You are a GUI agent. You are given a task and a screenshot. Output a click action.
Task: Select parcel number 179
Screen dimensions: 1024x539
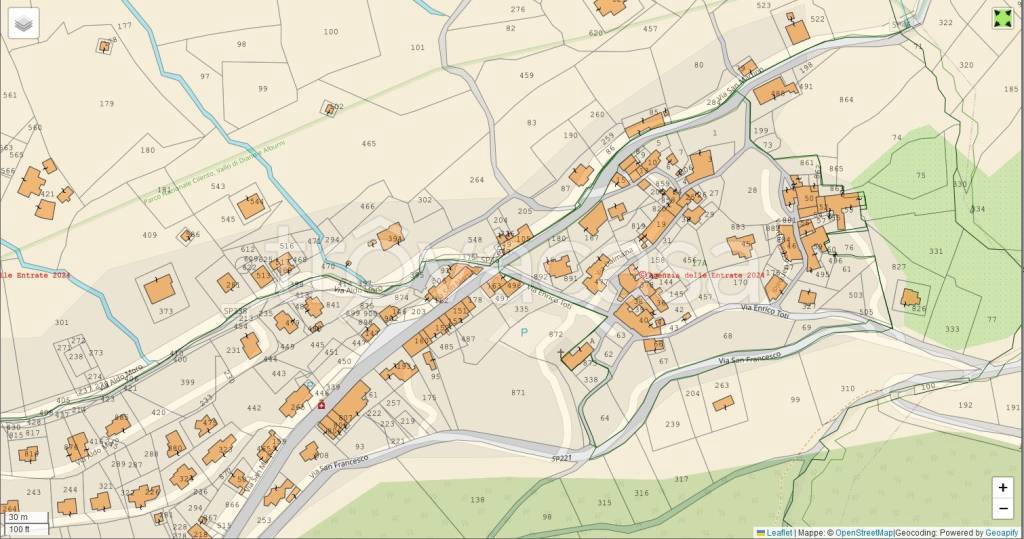tap(106, 103)
